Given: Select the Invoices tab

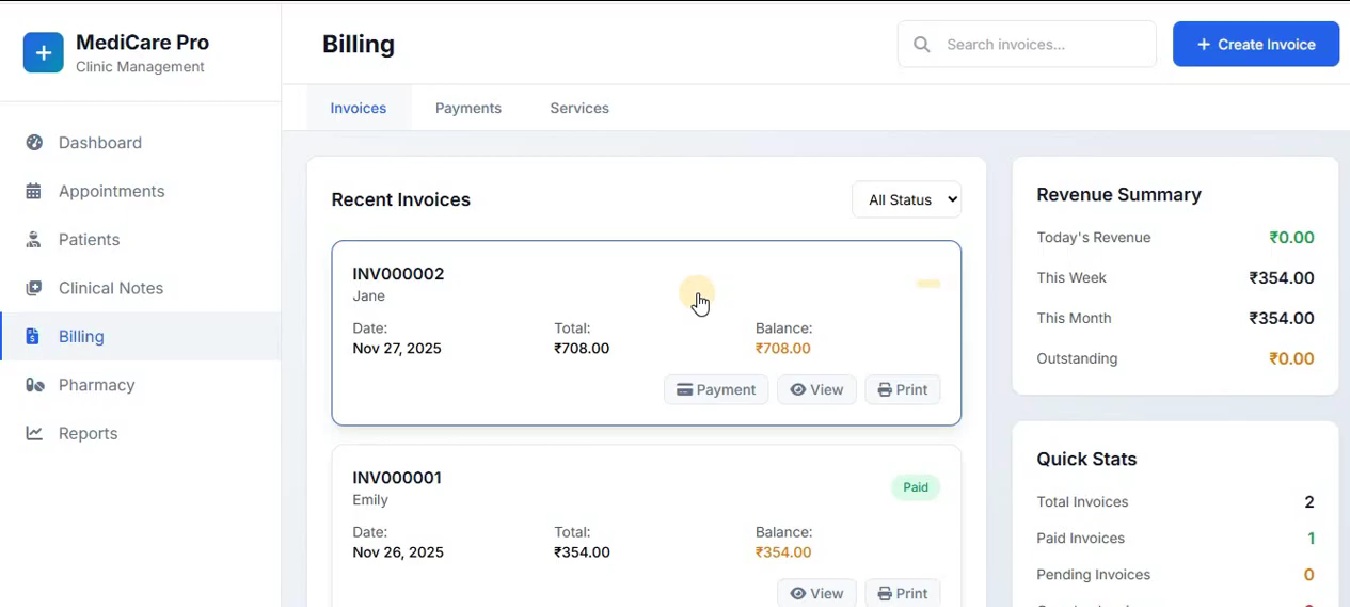Looking at the screenshot, I should [358, 108].
